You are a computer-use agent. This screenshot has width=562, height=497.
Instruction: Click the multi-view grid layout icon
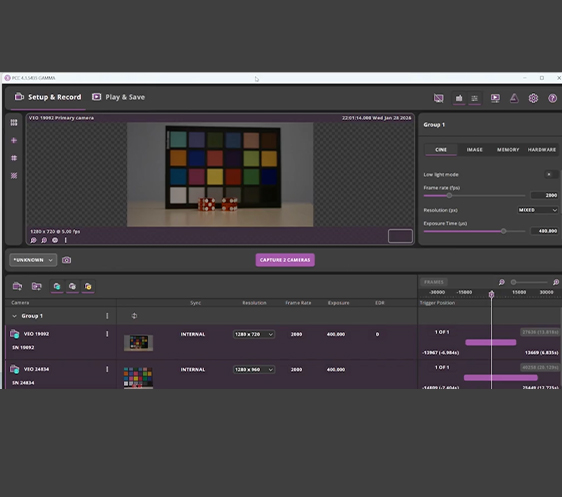[14, 123]
